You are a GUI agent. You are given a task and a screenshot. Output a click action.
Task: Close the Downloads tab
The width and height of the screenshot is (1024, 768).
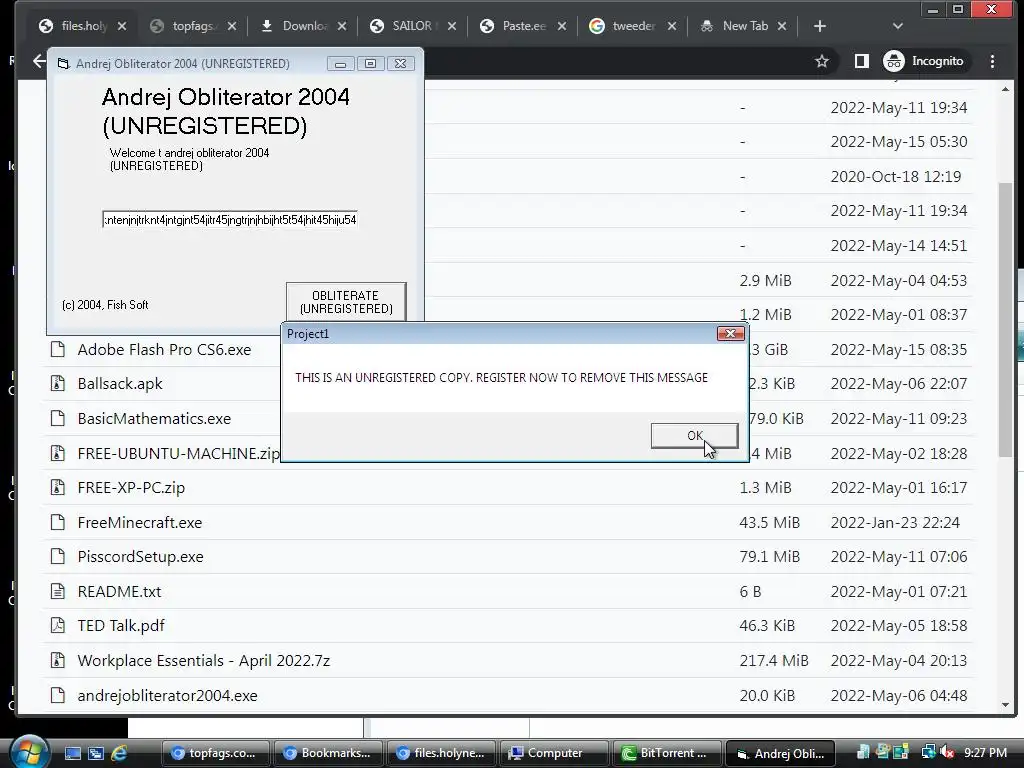pyautogui.click(x=342, y=26)
